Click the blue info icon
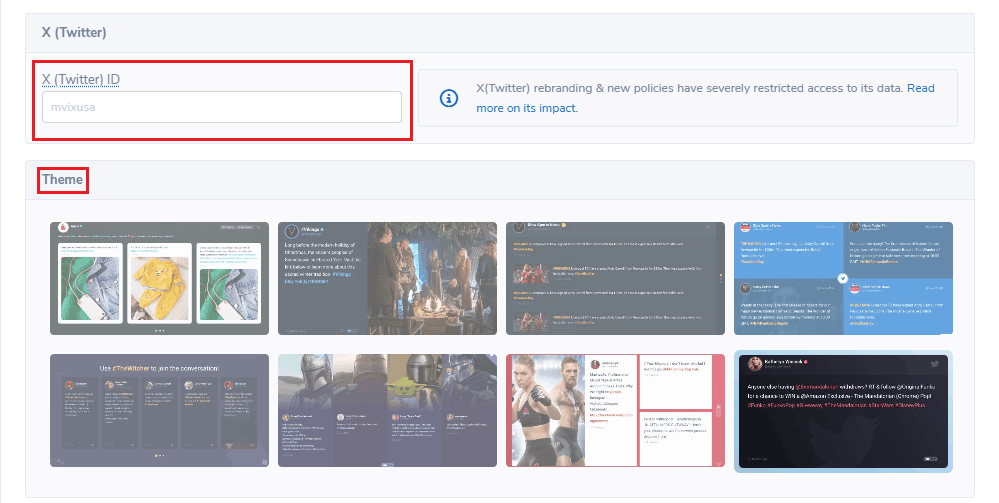Screen dimensions: 999x503 449,98
